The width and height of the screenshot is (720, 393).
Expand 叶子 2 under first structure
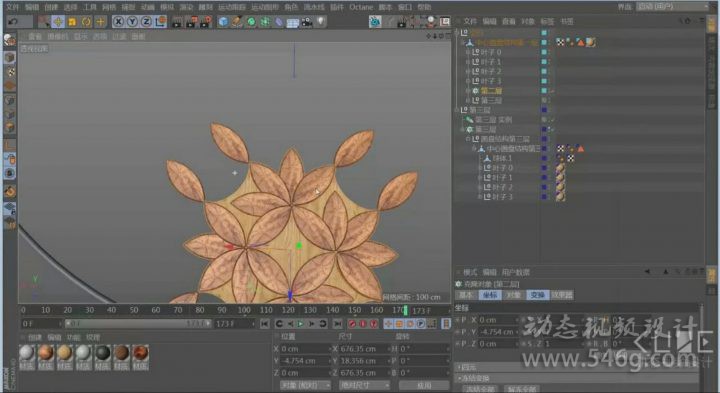[x=468, y=72]
